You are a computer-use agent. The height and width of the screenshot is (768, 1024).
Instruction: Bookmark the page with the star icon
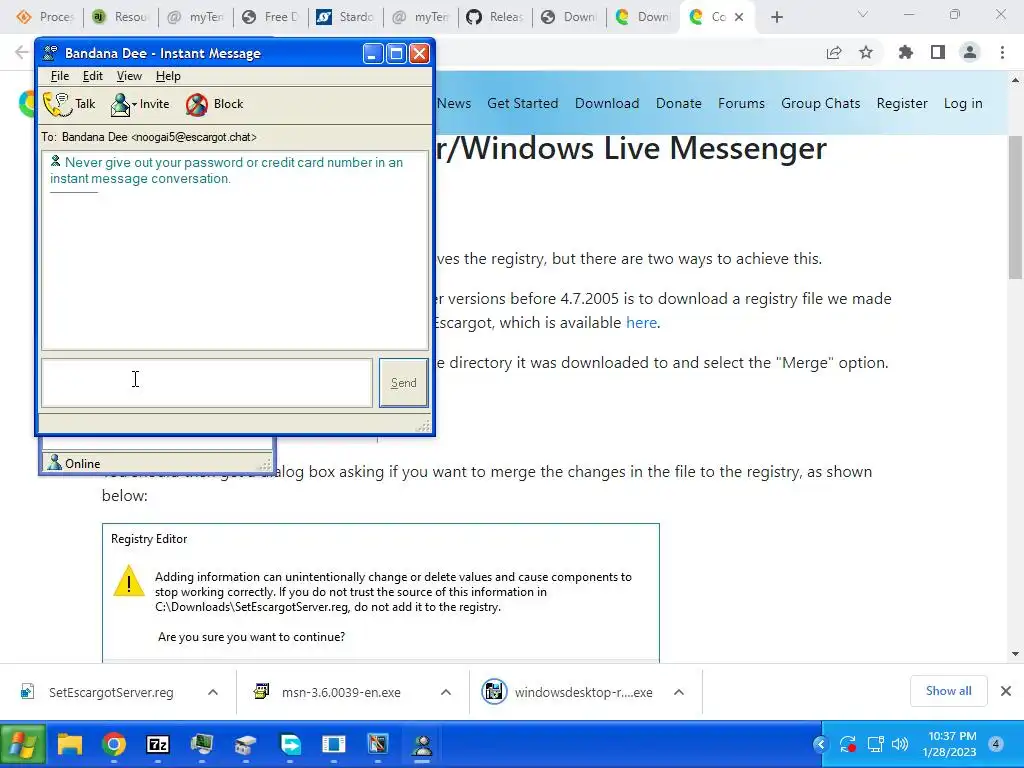[866, 52]
